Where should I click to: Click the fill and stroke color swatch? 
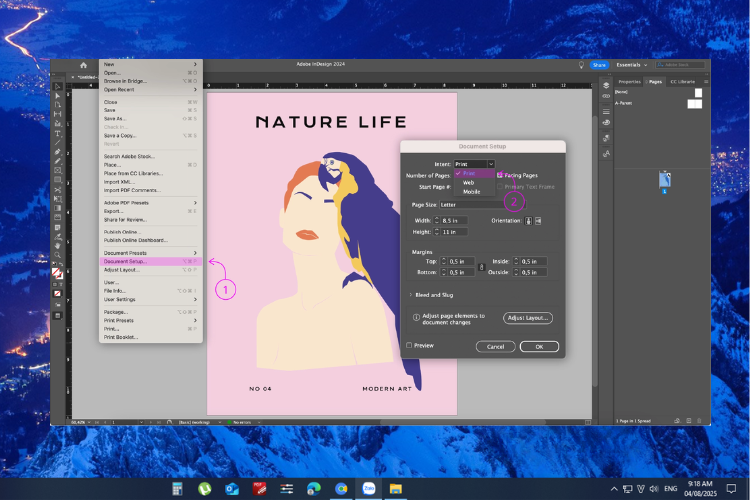pyautogui.click(x=57, y=273)
